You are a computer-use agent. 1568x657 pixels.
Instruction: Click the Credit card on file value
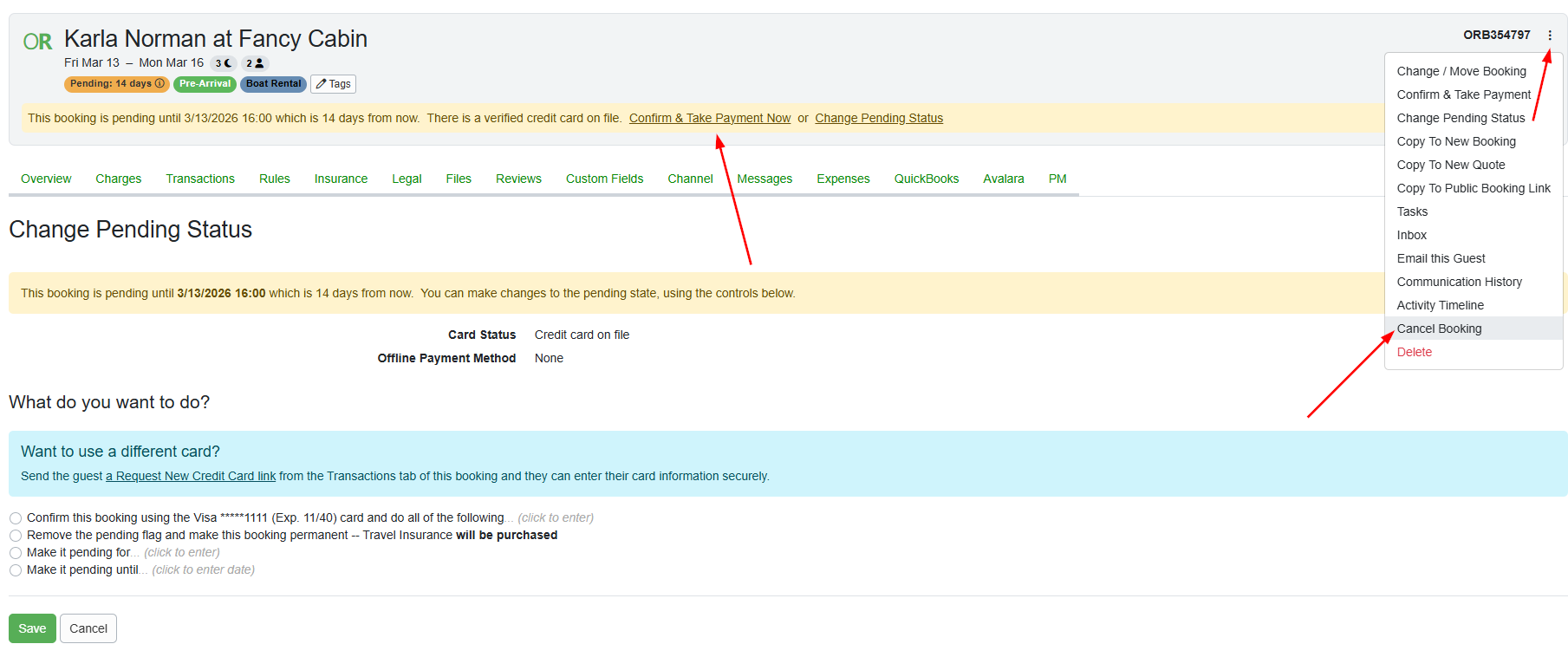[582, 335]
